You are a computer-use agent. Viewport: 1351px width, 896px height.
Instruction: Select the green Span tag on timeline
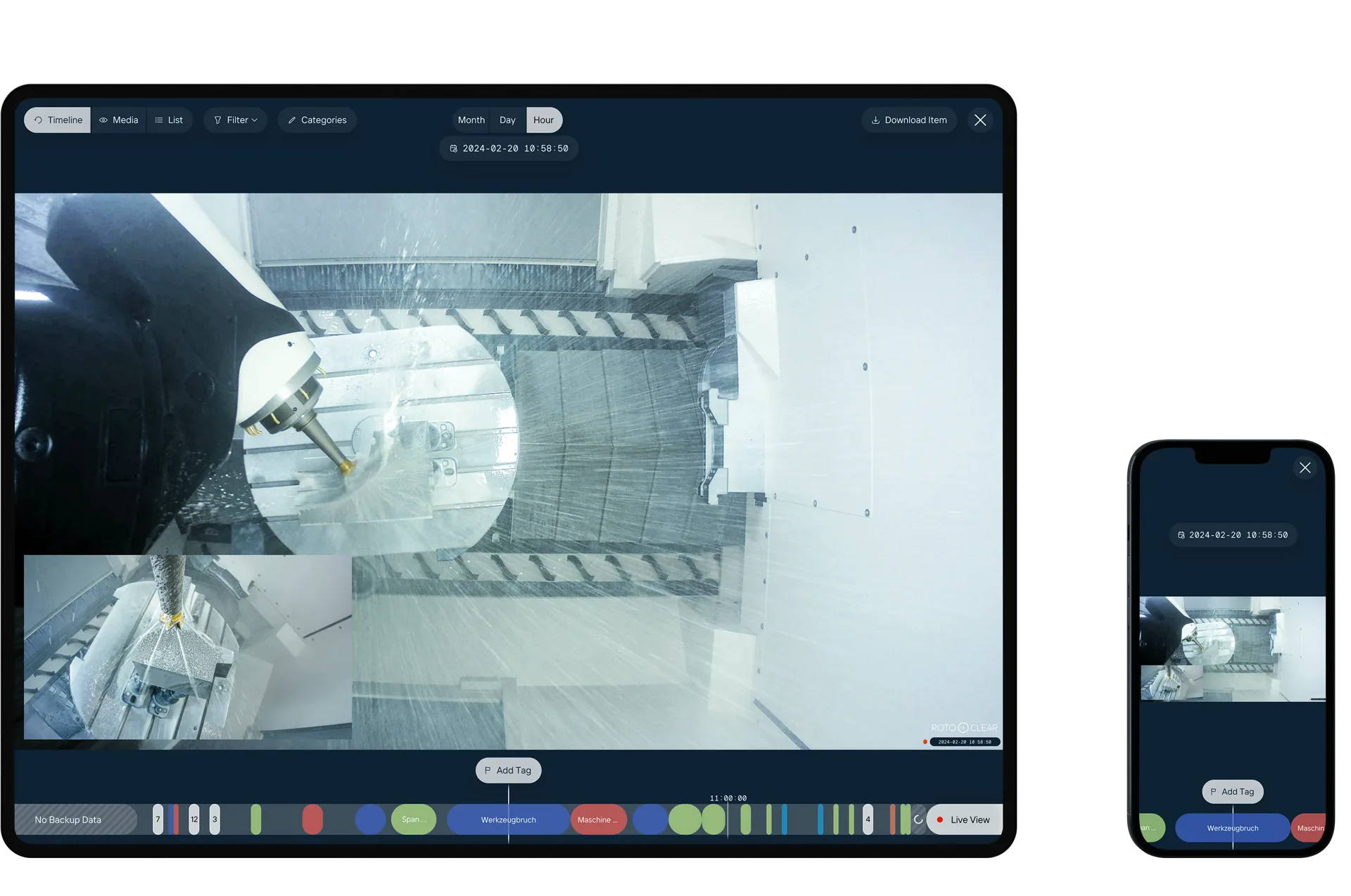pos(414,819)
